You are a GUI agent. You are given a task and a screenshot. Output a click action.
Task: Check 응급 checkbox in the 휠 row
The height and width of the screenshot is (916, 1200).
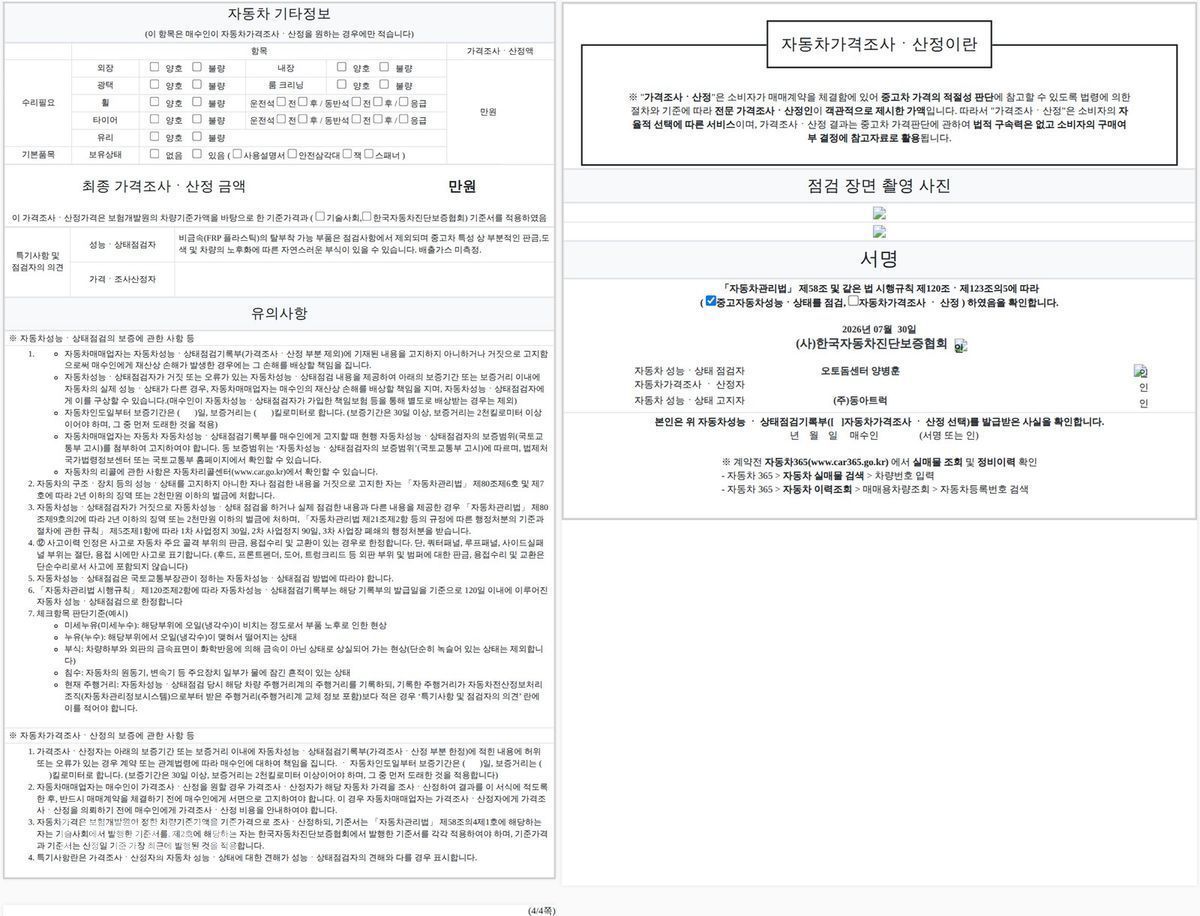click(x=404, y=102)
